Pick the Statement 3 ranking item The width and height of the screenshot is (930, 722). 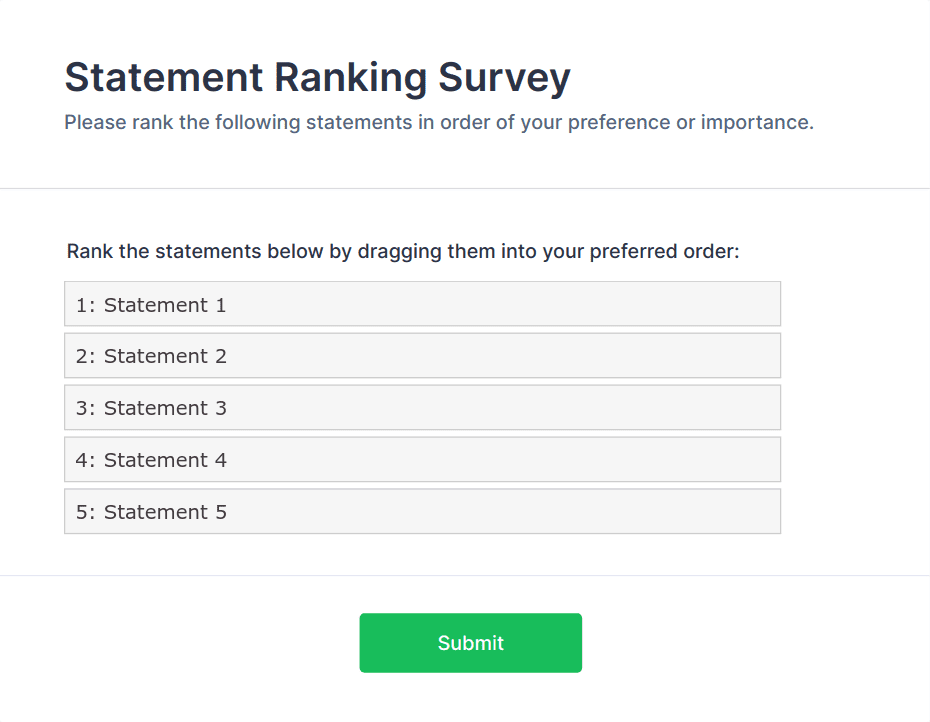point(422,408)
